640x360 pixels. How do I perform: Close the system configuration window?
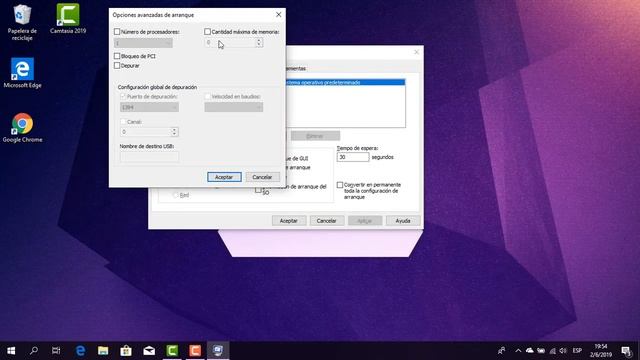[x=416, y=52]
